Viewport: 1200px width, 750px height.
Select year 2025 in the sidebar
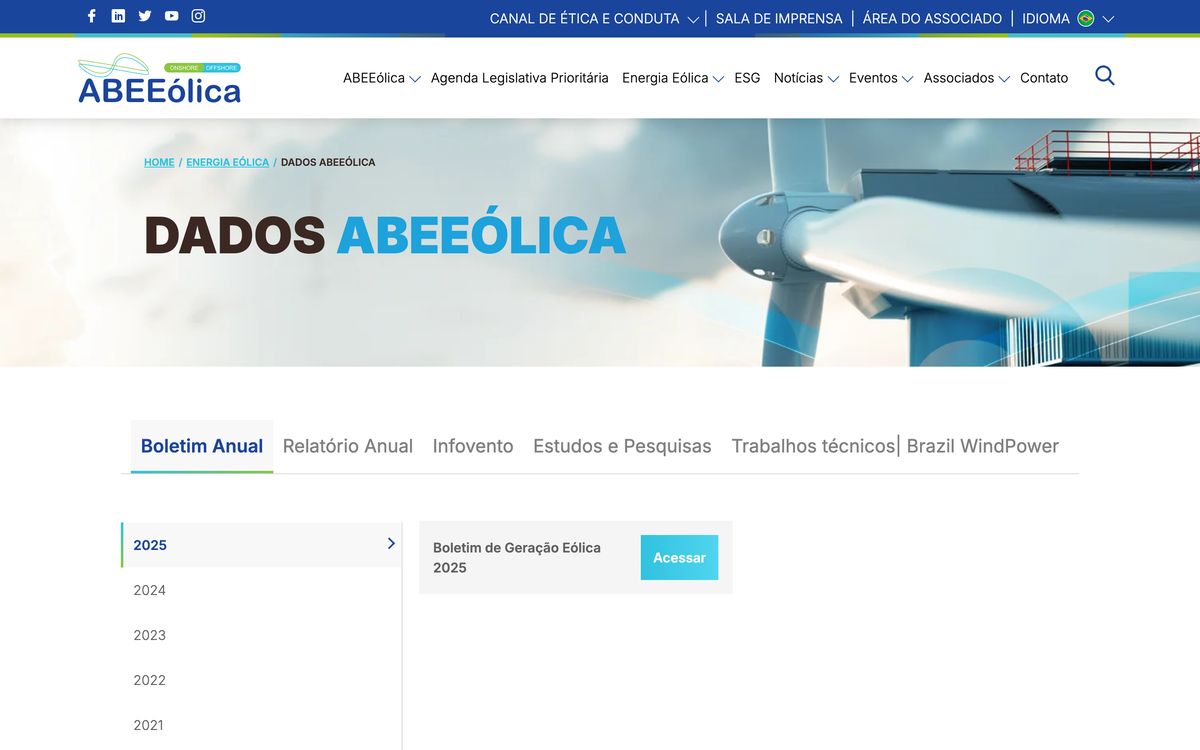pyautogui.click(x=261, y=545)
